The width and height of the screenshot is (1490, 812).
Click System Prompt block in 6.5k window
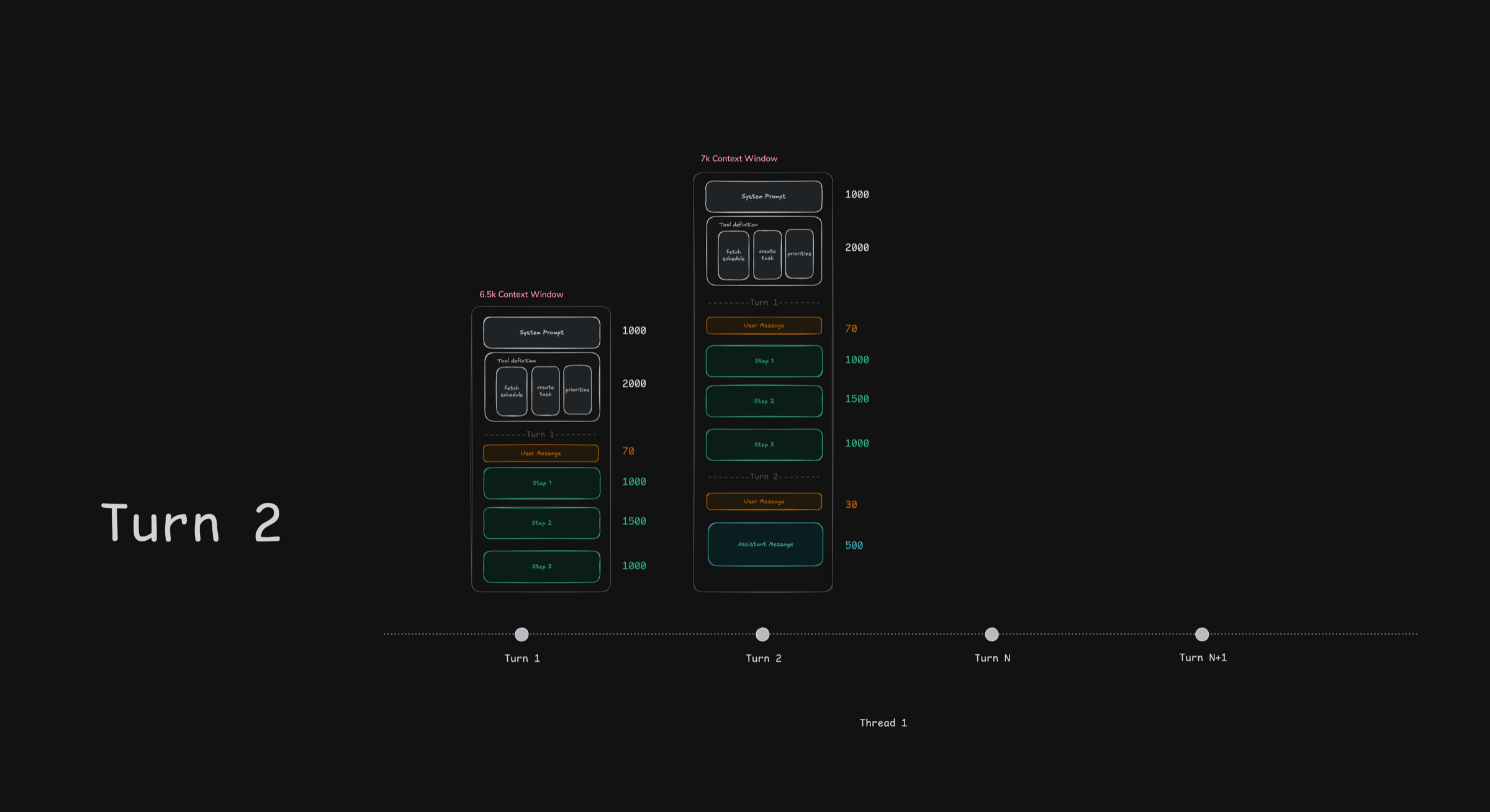pos(541,332)
